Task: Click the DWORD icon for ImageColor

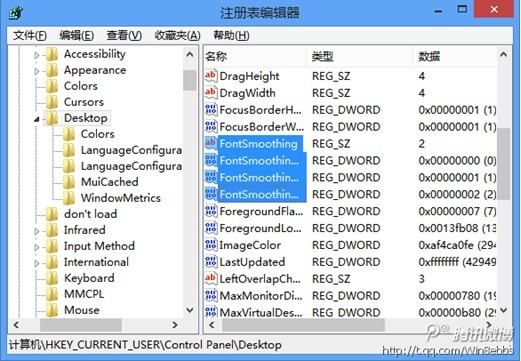Action: click(211, 245)
